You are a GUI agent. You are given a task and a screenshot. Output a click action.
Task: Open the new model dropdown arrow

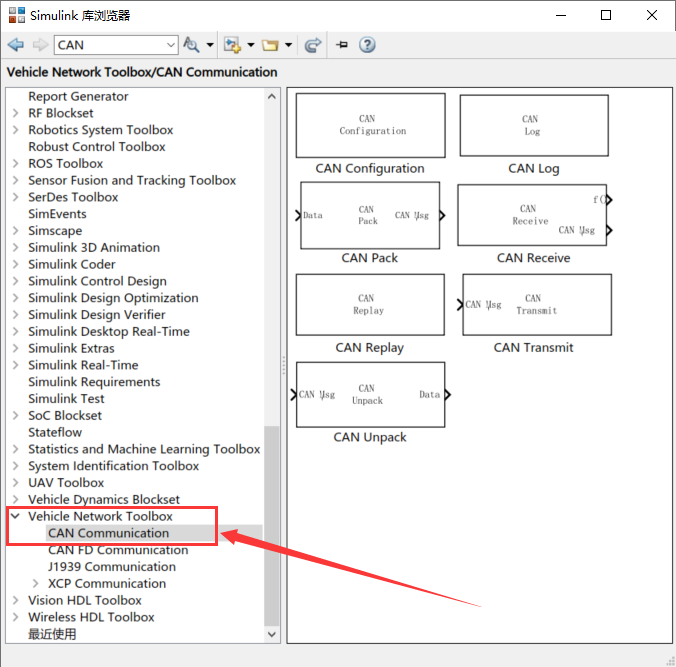(x=250, y=45)
